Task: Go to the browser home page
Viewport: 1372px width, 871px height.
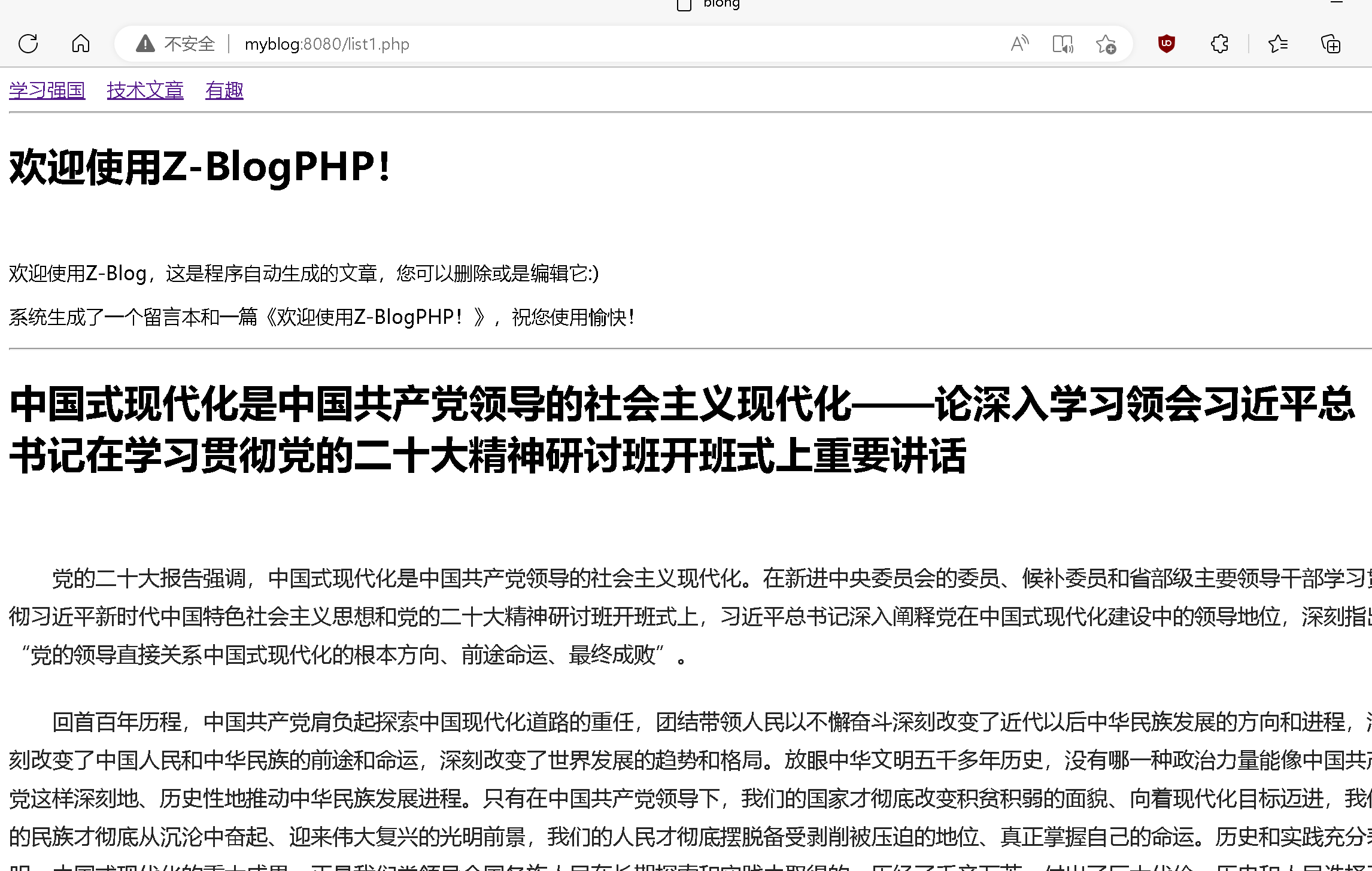Action: (x=81, y=44)
